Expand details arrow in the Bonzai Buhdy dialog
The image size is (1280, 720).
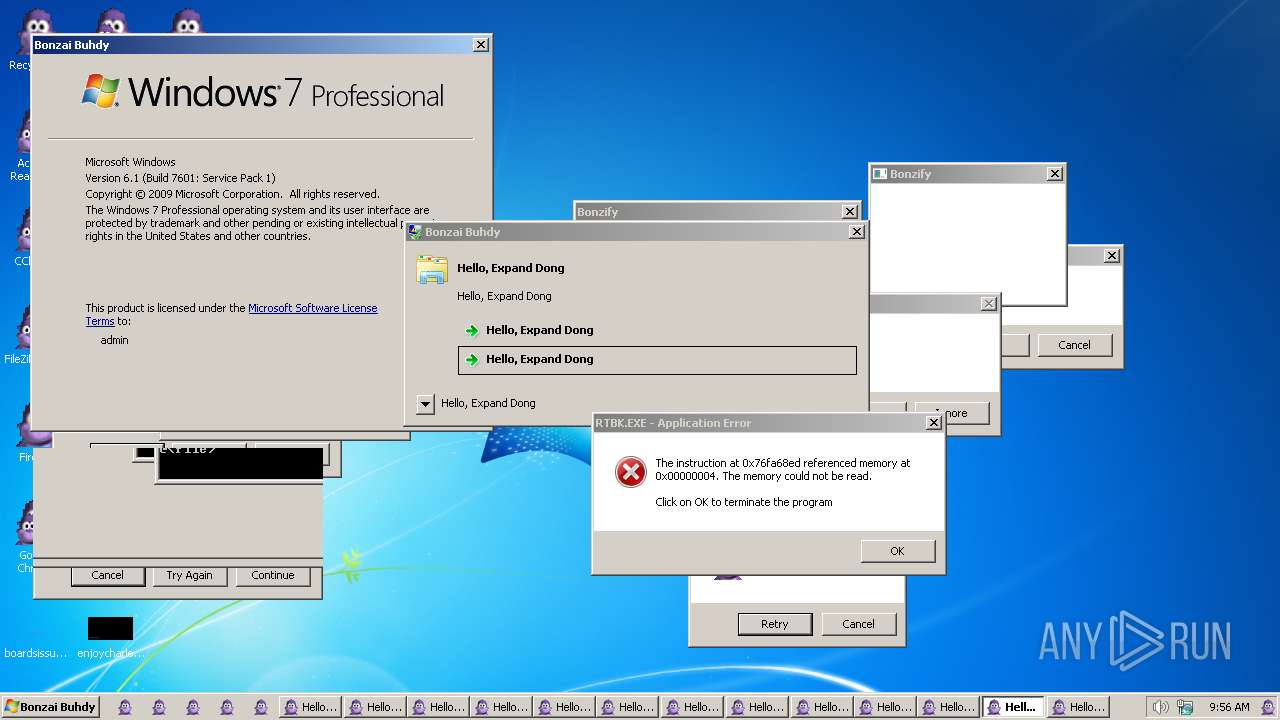tap(425, 404)
